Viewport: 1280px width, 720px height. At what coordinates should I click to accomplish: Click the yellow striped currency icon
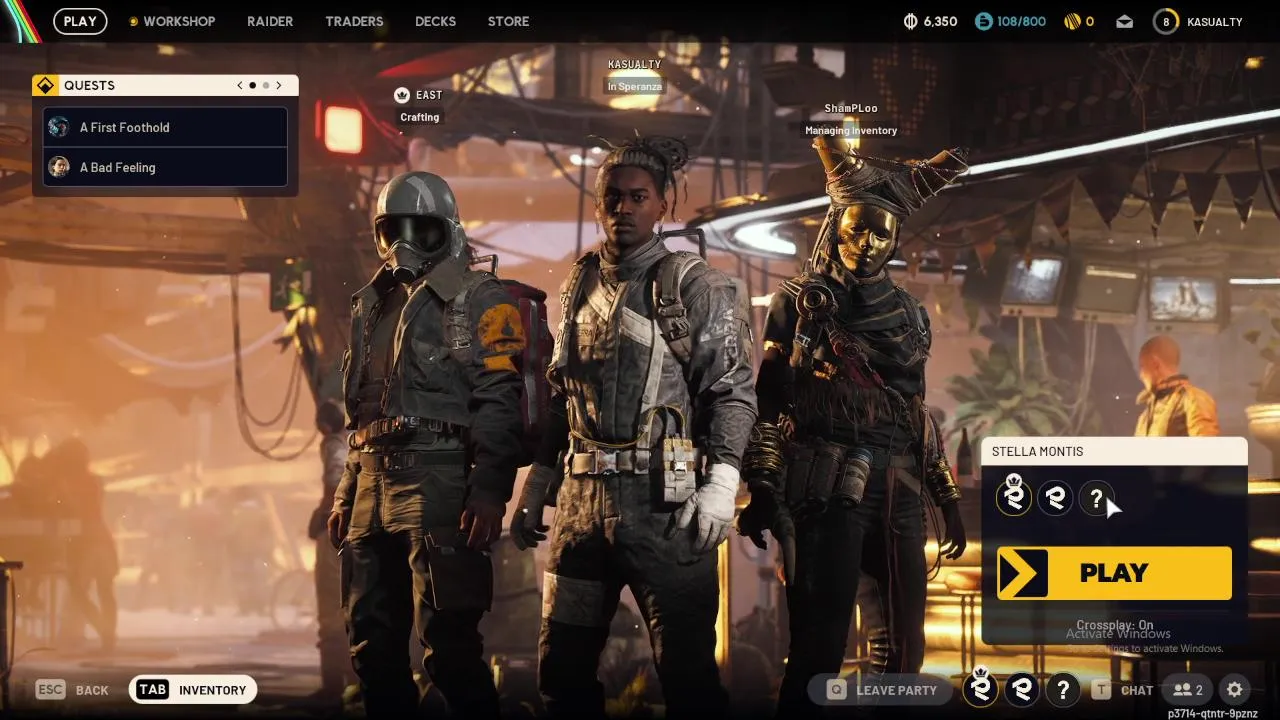coord(1071,21)
